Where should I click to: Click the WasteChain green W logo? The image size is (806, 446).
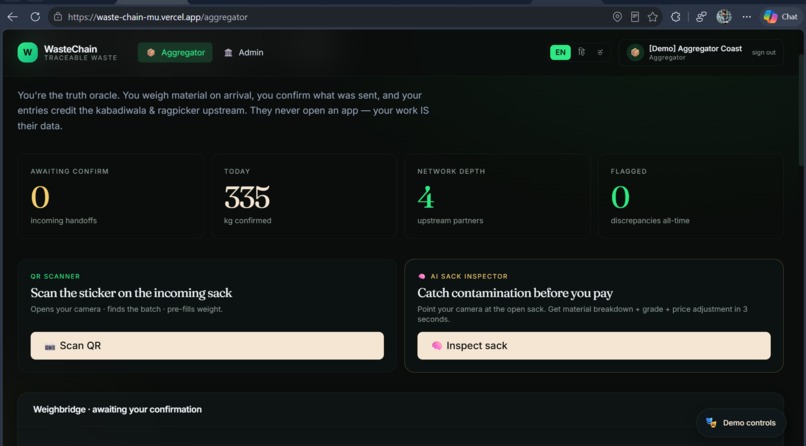point(28,52)
